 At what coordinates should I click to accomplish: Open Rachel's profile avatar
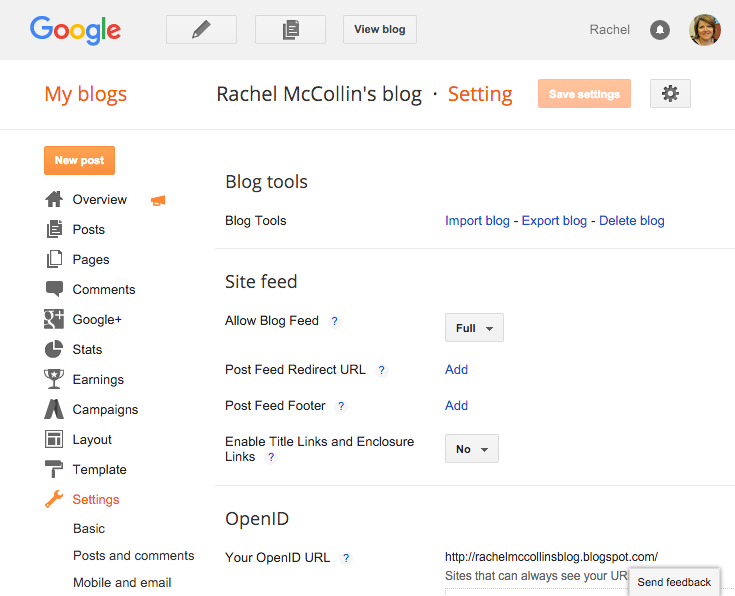[705, 30]
